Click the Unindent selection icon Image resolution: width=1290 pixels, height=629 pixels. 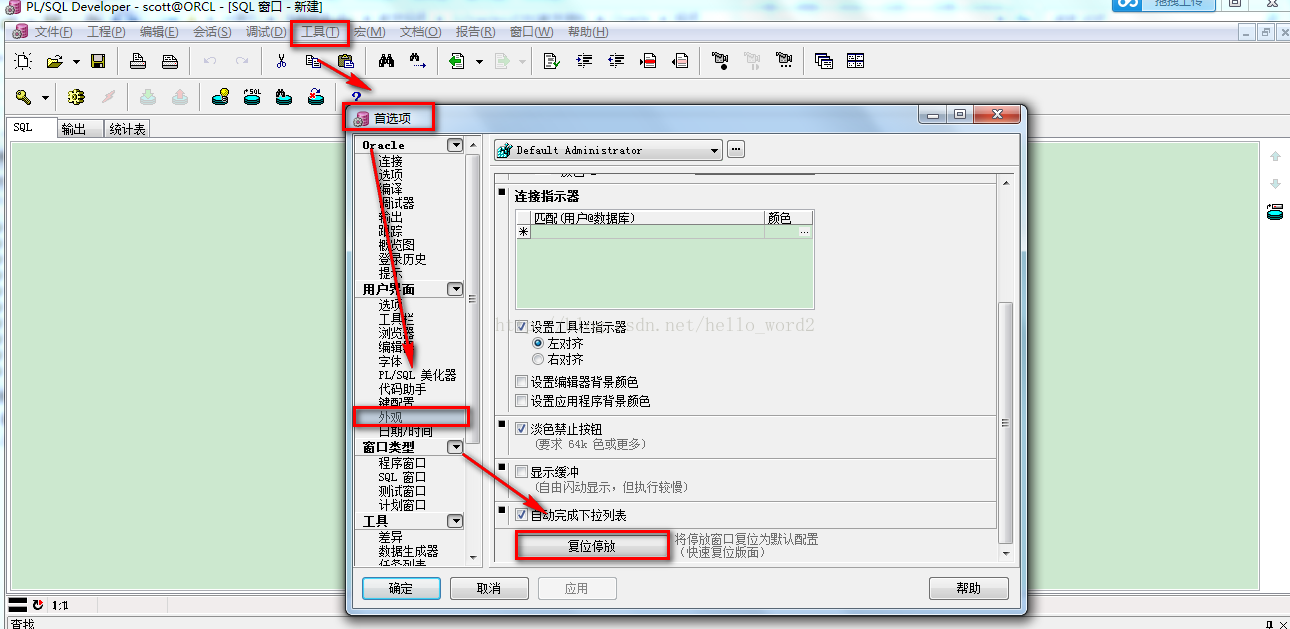(616, 61)
